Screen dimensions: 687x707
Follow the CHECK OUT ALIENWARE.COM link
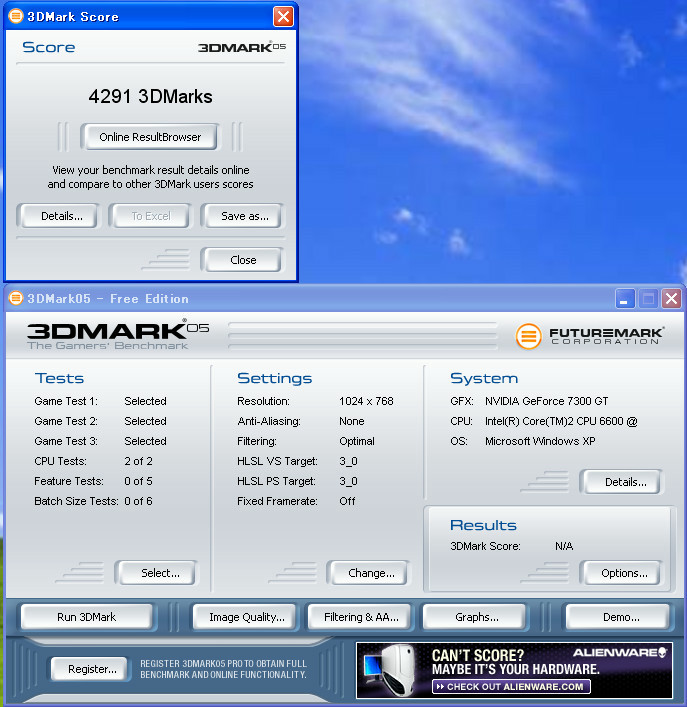511,687
